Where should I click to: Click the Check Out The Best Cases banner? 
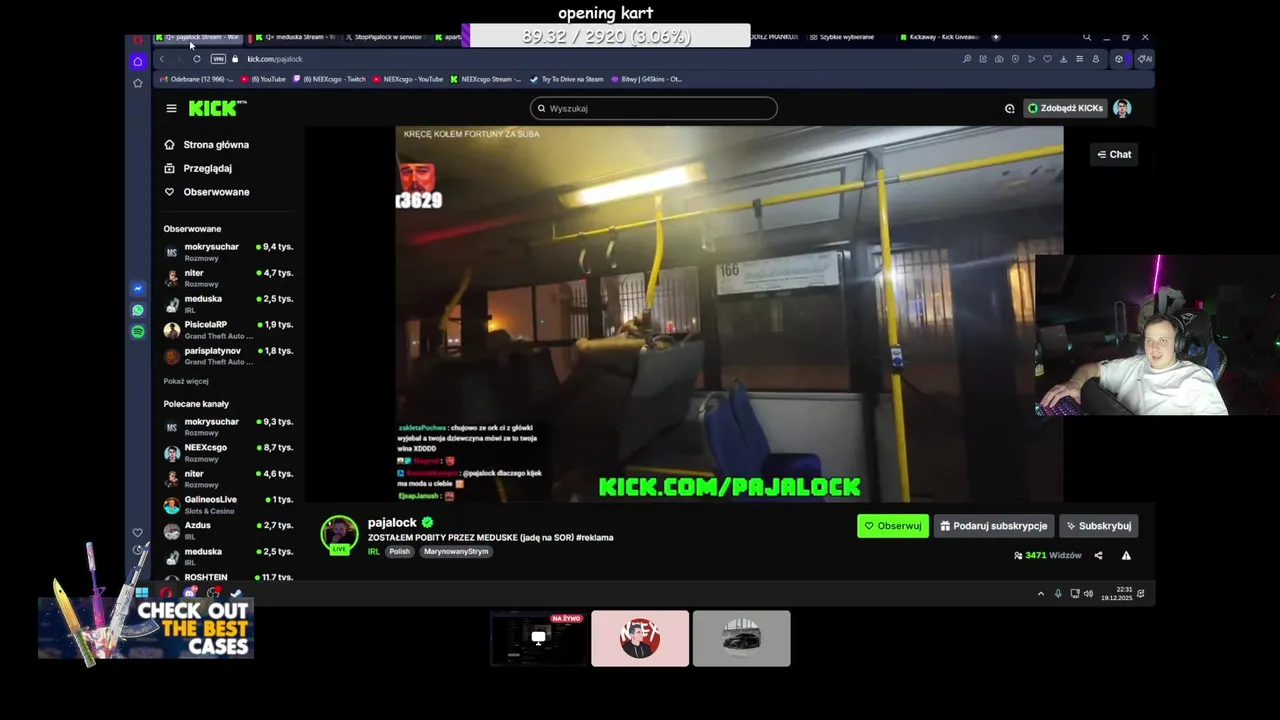[146, 628]
